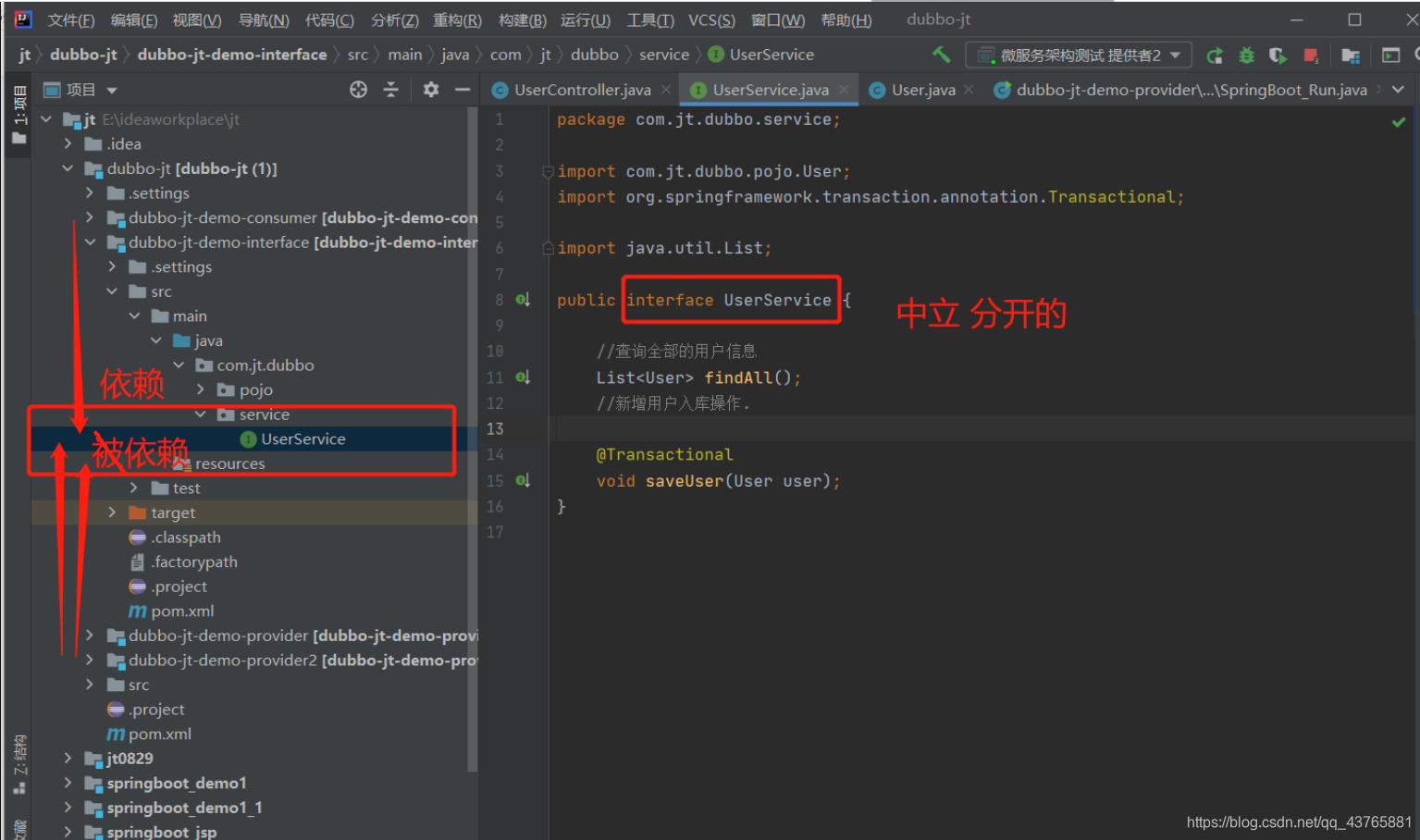Viewport: 1420px width, 840px height.
Task: Select springboot_jsp project
Action: point(161,832)
